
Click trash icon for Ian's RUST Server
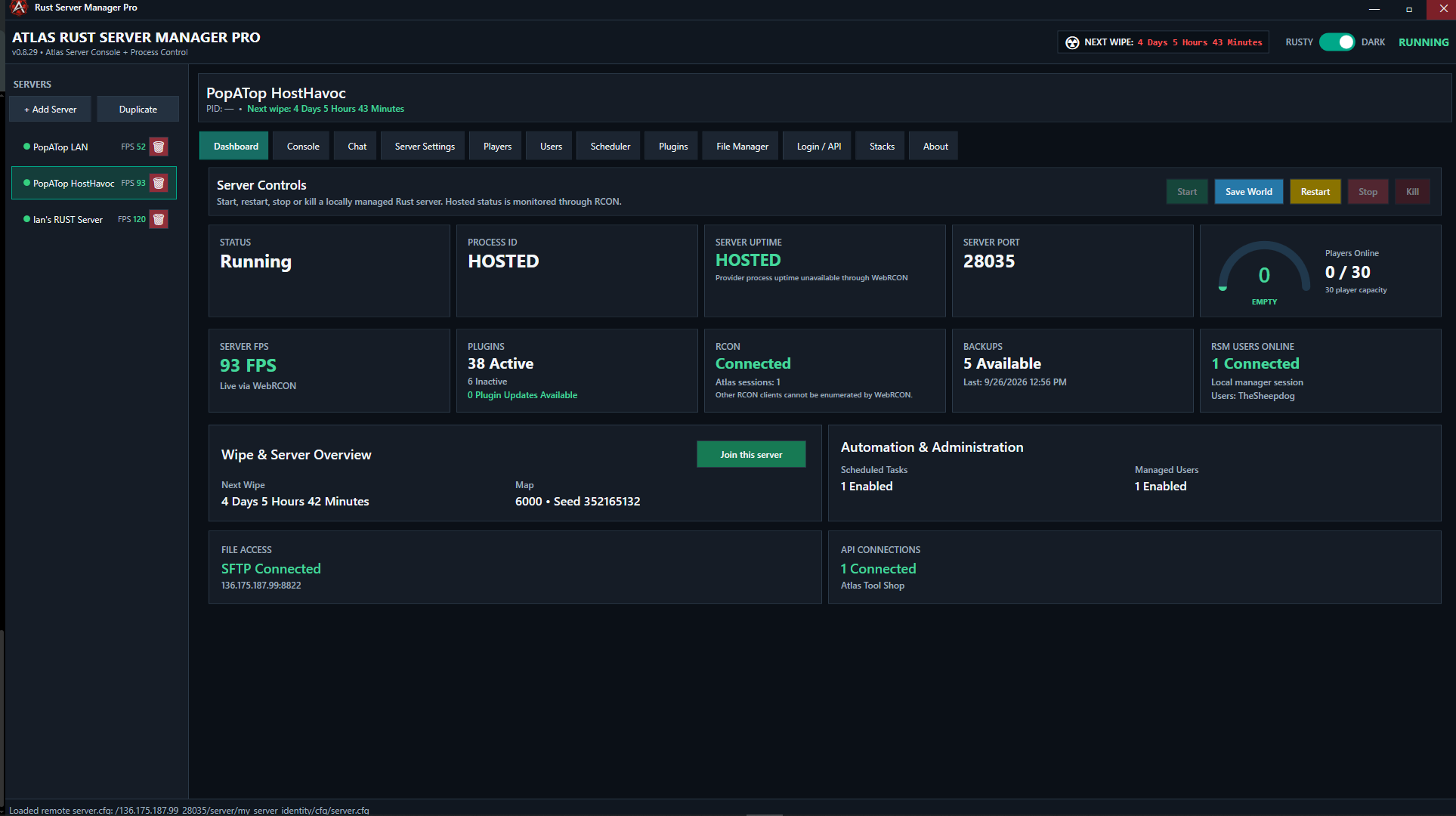coord(159,219)
